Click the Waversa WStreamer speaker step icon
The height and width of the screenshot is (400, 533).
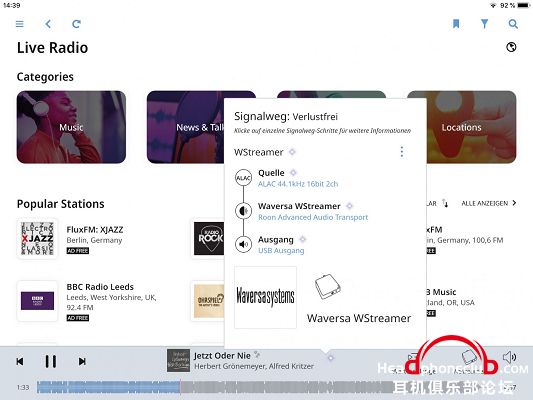(243, 211)
